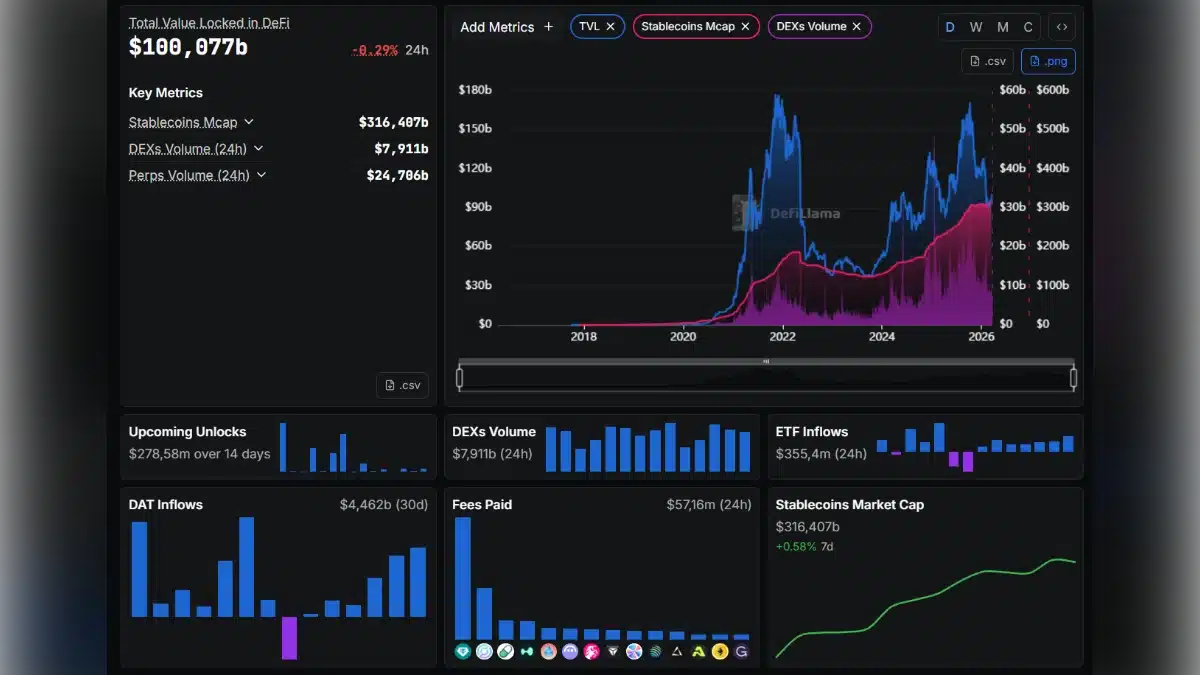The height and width of the screenshot is (675, 1200).
Task: Click the pill-shaped protocol icon below Fees Paid
Action: [x=505, y=650]
